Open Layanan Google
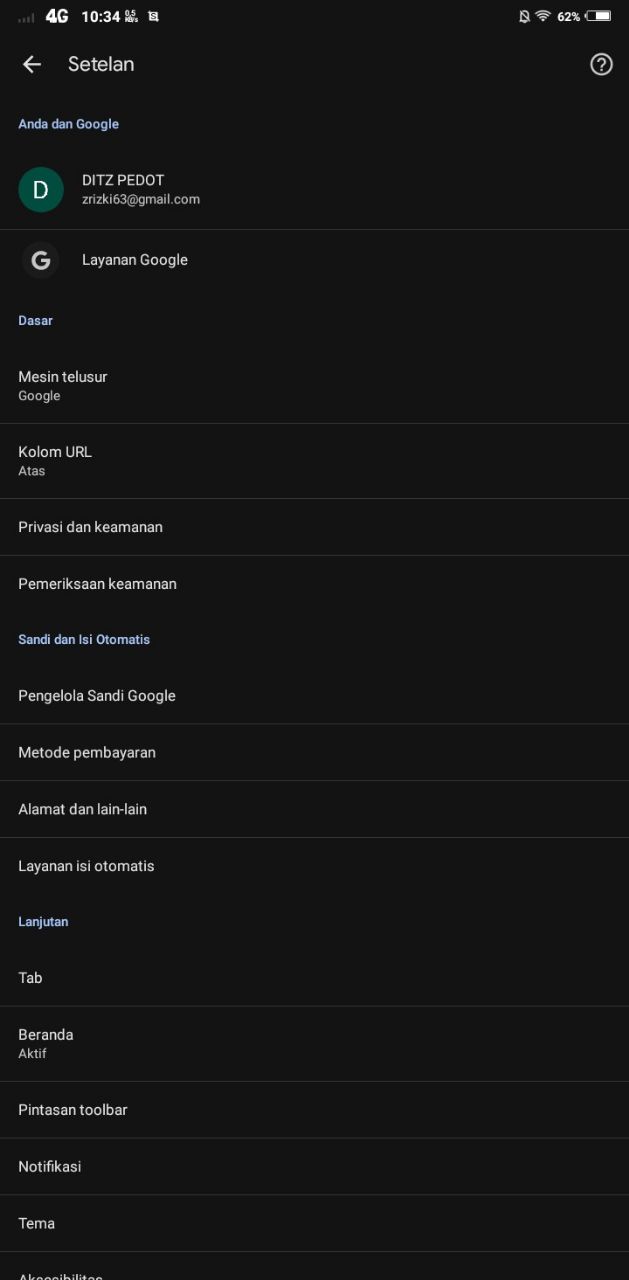Screen dimensions: 629x1280 [x=314, y=260]
